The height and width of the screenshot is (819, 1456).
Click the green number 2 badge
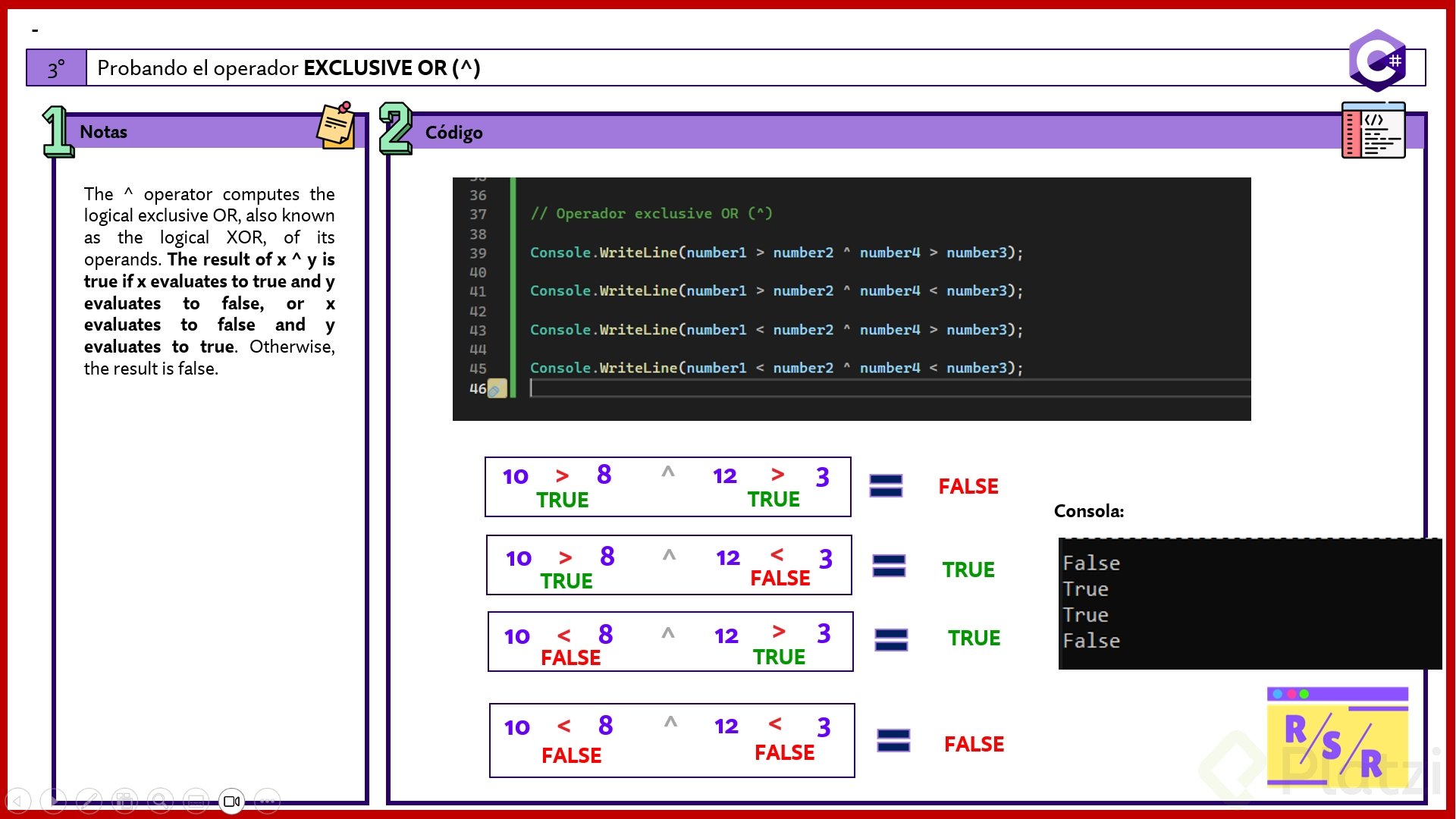(395, 129)
